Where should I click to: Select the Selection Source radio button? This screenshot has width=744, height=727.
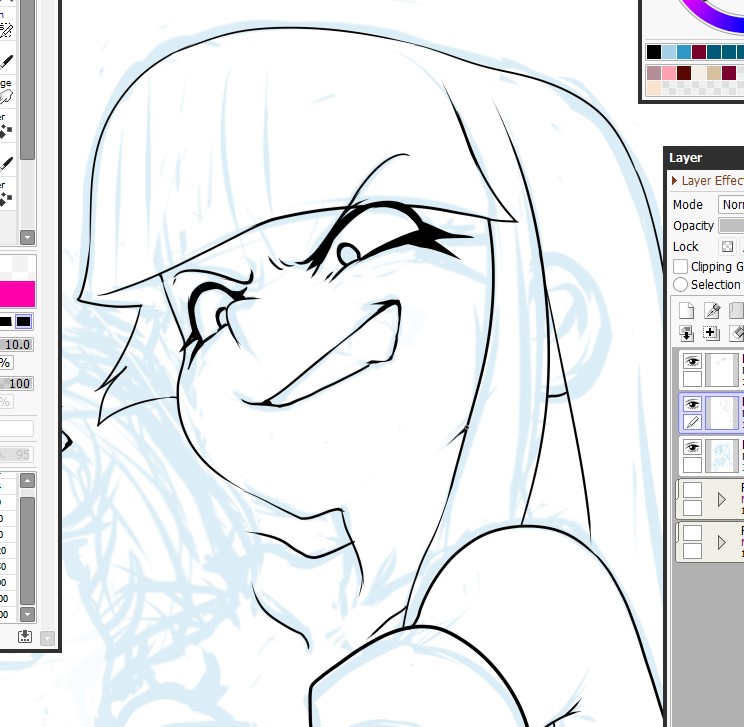coord(680,284)
